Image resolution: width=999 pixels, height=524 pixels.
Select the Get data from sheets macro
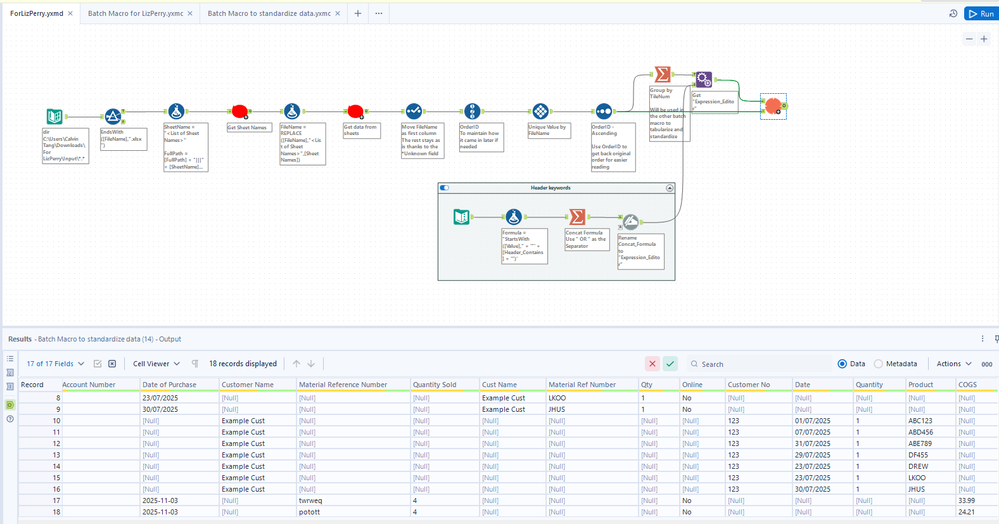[x=356, y=112]
